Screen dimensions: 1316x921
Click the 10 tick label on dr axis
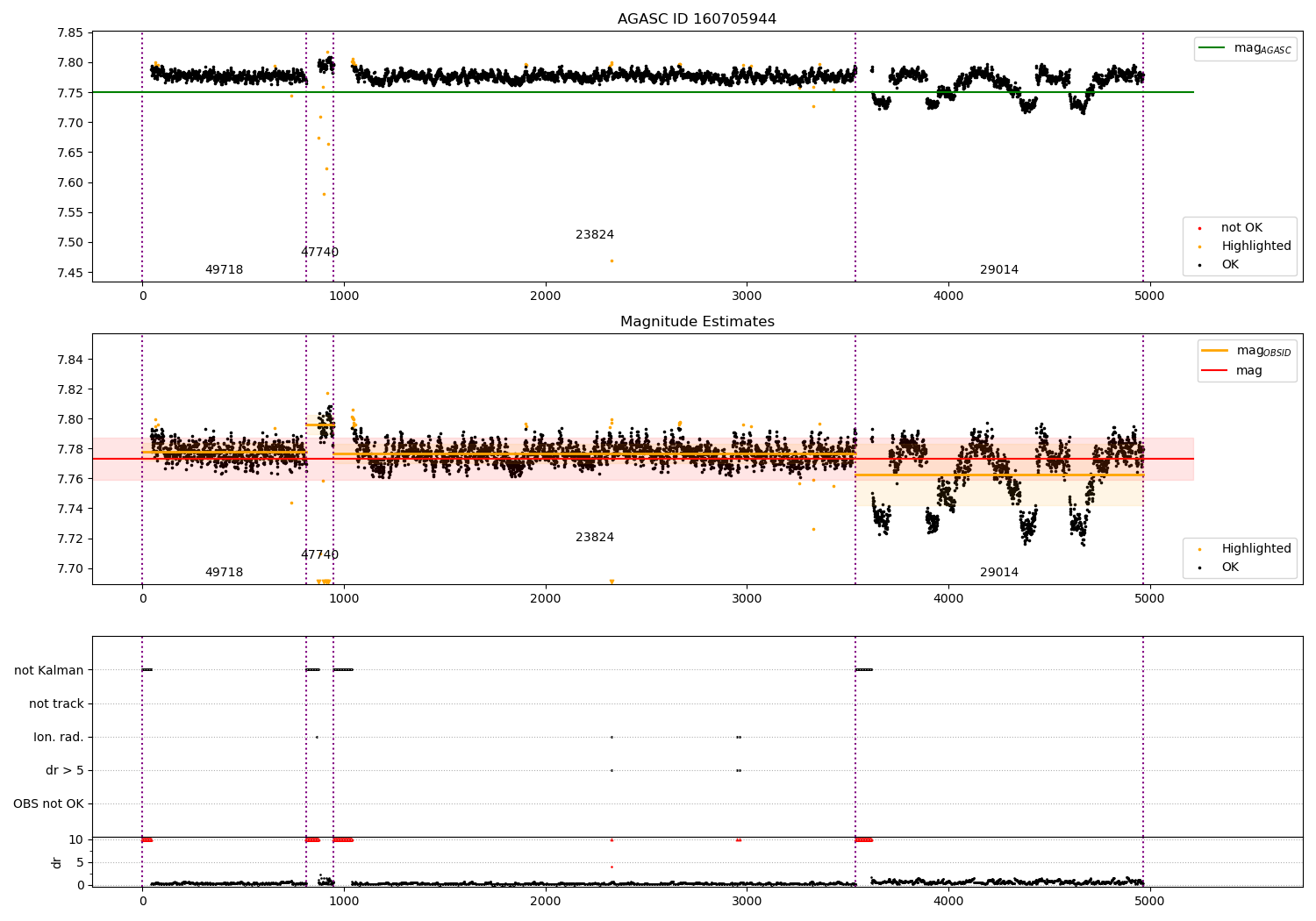point(76,840)
